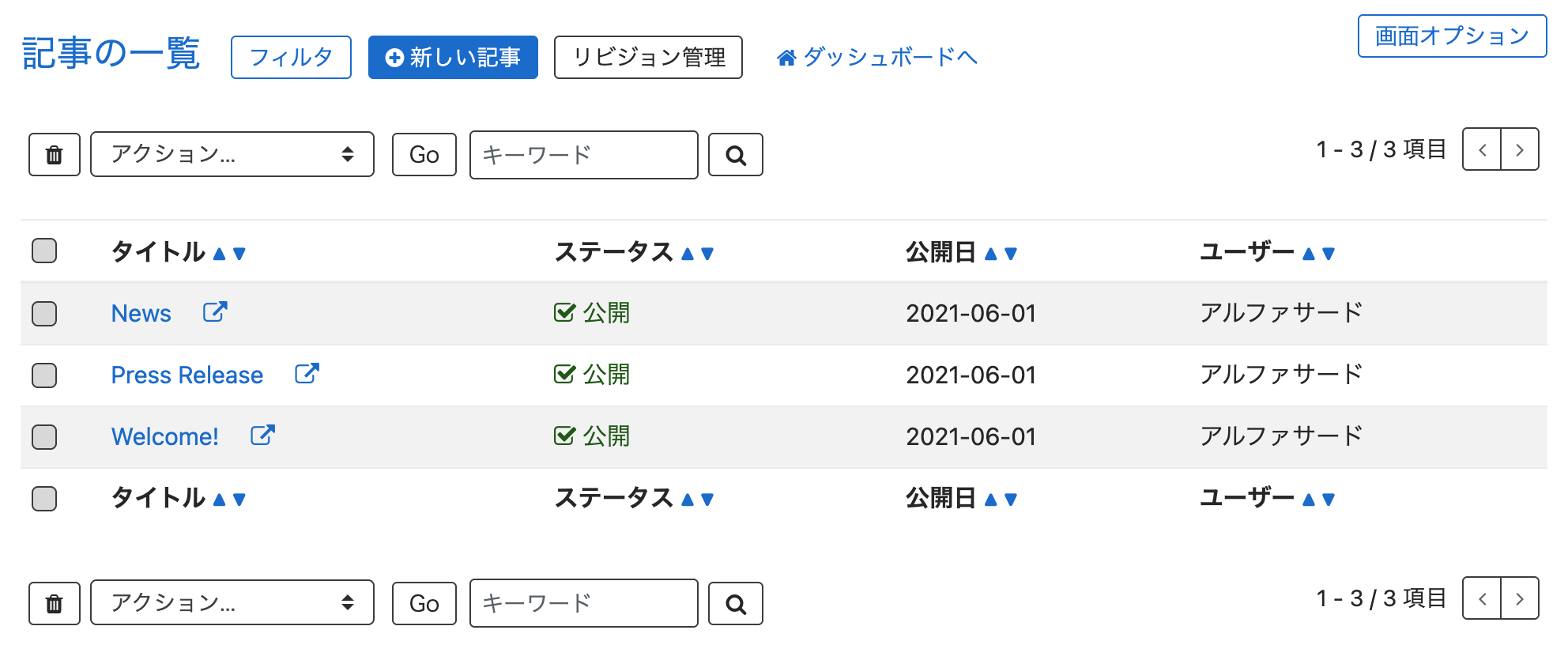Open the bottom アクション... dropdown
The width and height of the screenshot is (1568, 645).
tap(232, 603)
